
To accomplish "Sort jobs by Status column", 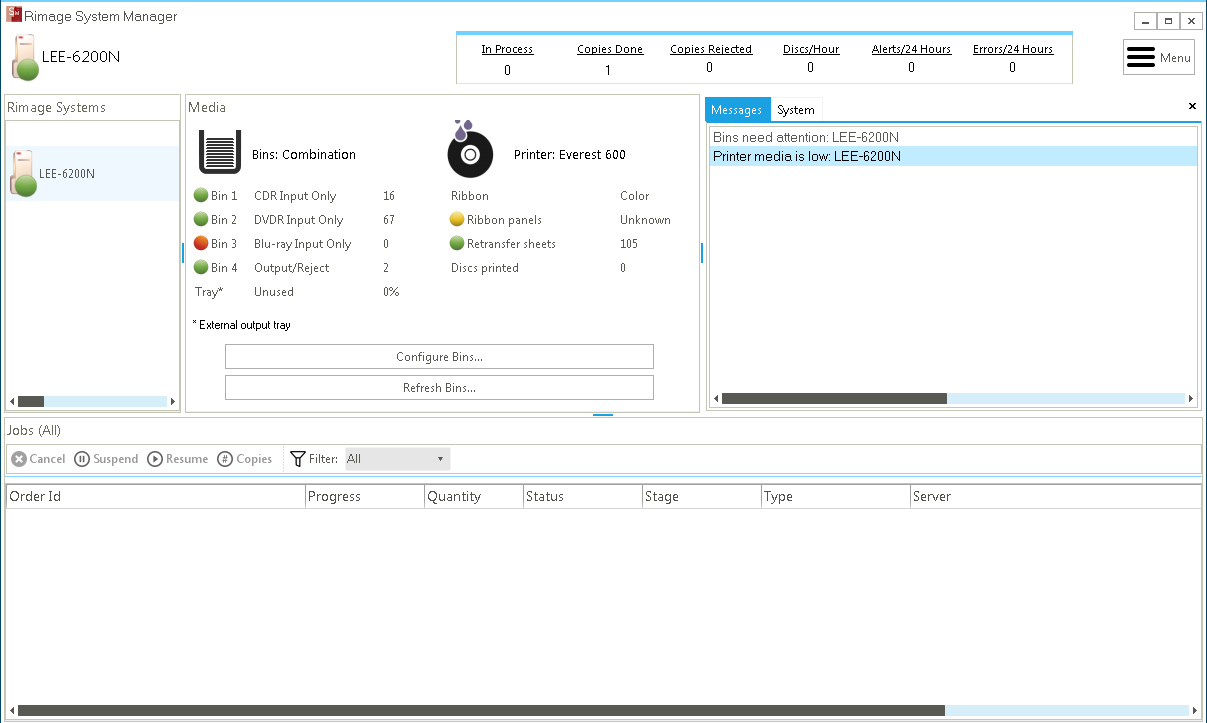I will click(x=582, y=496).
